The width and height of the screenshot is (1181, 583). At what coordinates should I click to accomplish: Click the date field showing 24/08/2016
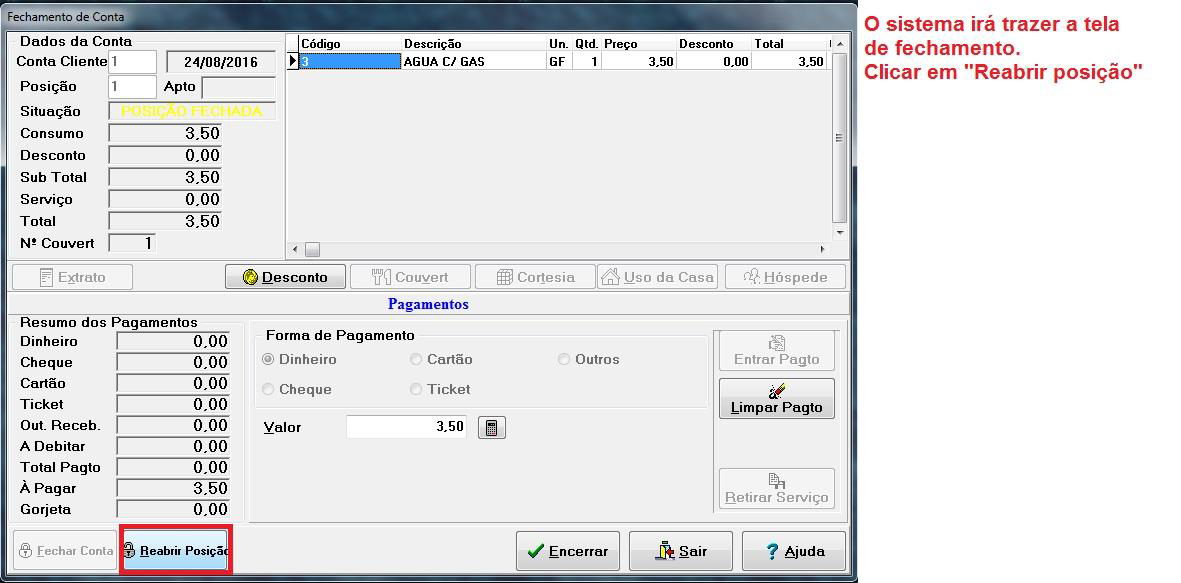(x=221, y=62)
